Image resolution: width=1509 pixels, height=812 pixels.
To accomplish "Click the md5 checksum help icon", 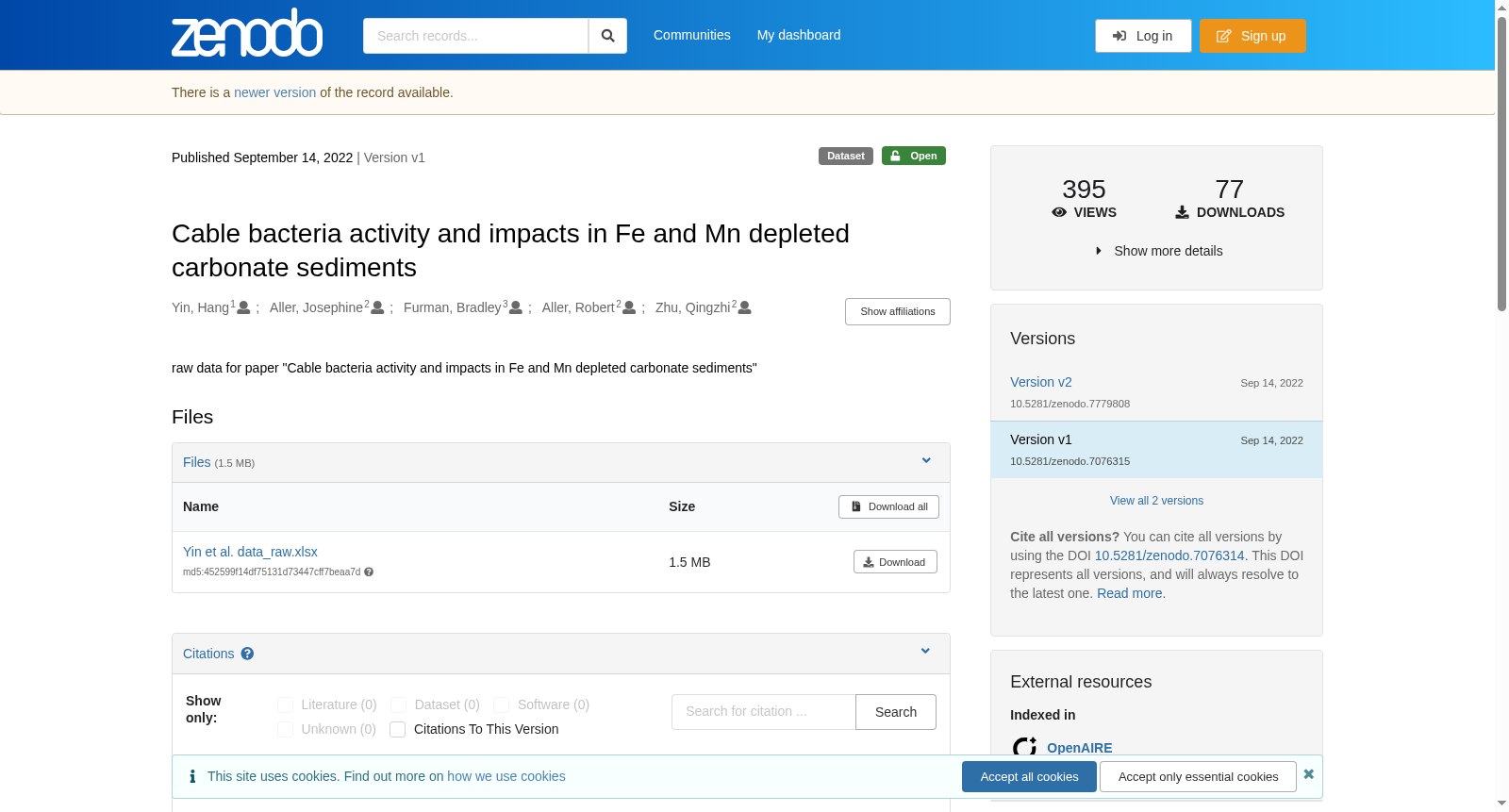I will coord(369,572).
